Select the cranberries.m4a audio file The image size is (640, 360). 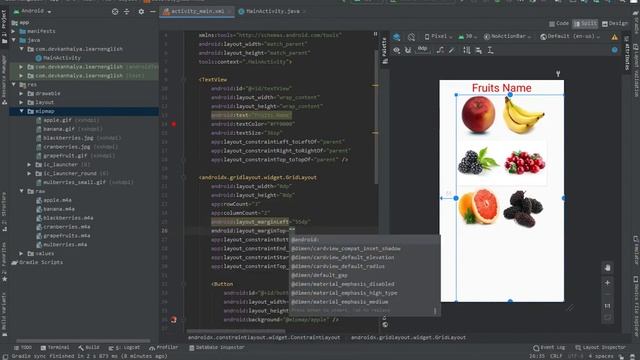[x=63, y=227]
